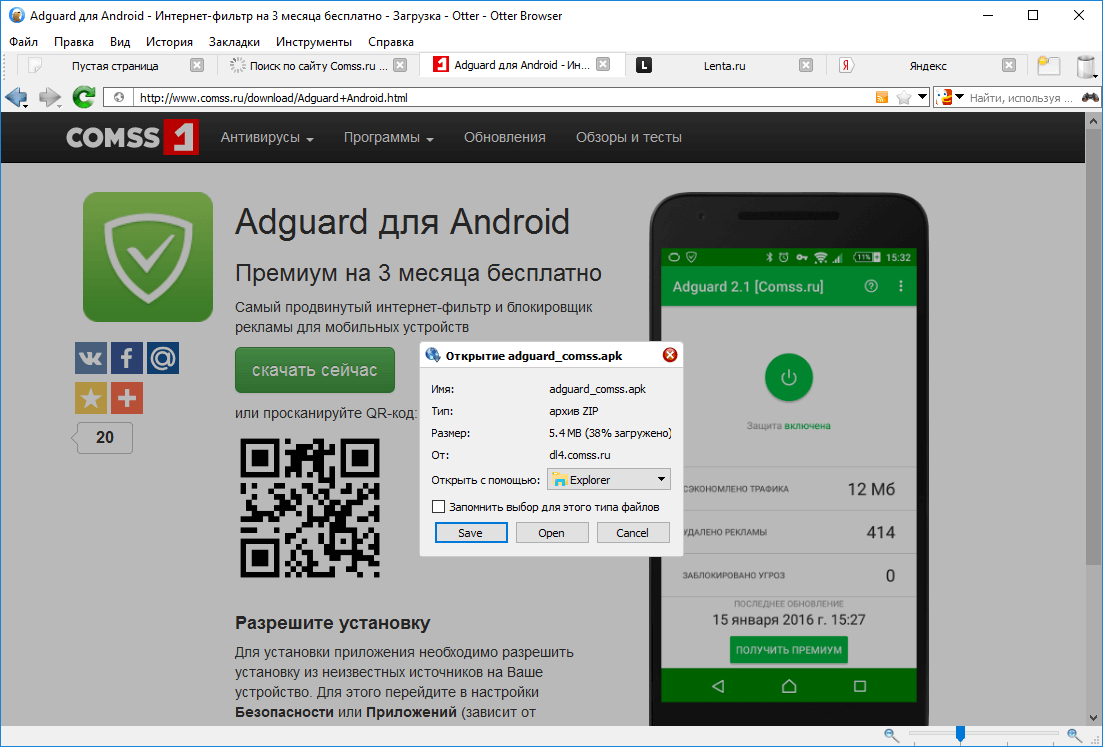Click the page scrollbar down arrow
The width and height of the screenshot is (1103, 747).
click(x=1092, y=717)
